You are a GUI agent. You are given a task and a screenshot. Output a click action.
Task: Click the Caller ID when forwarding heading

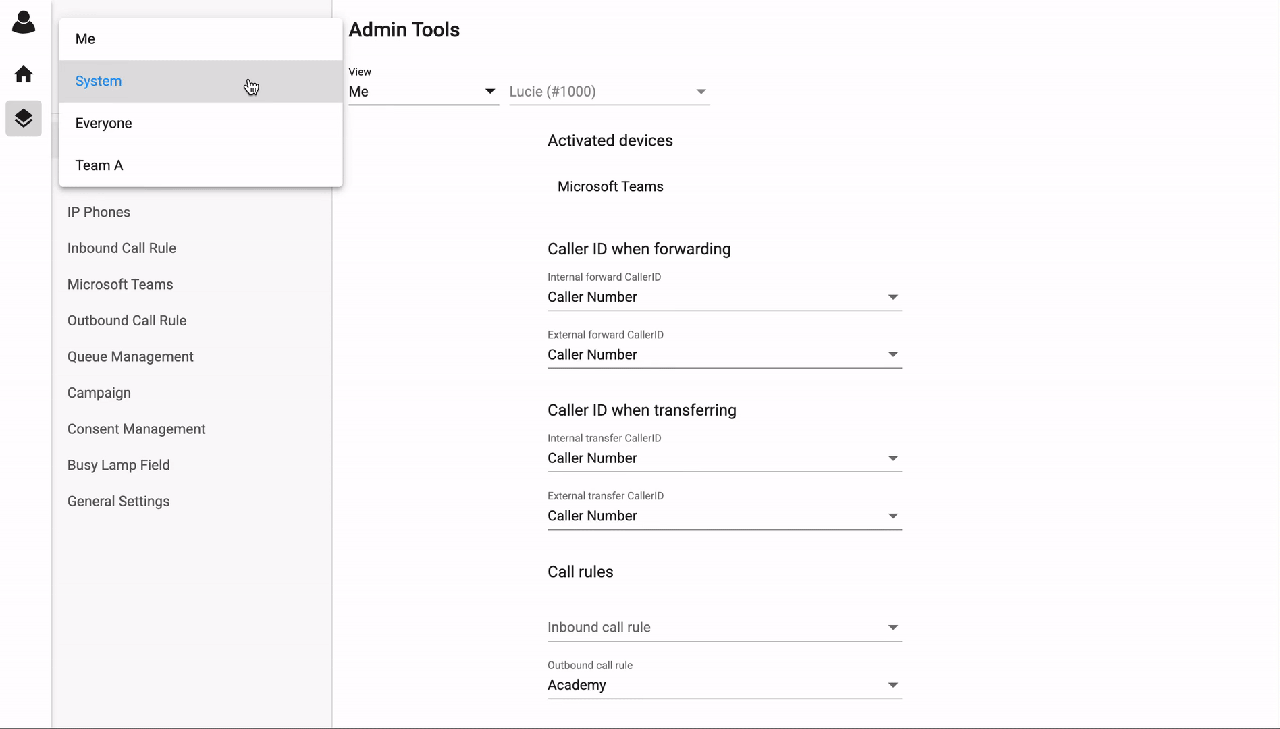point(639,249)
